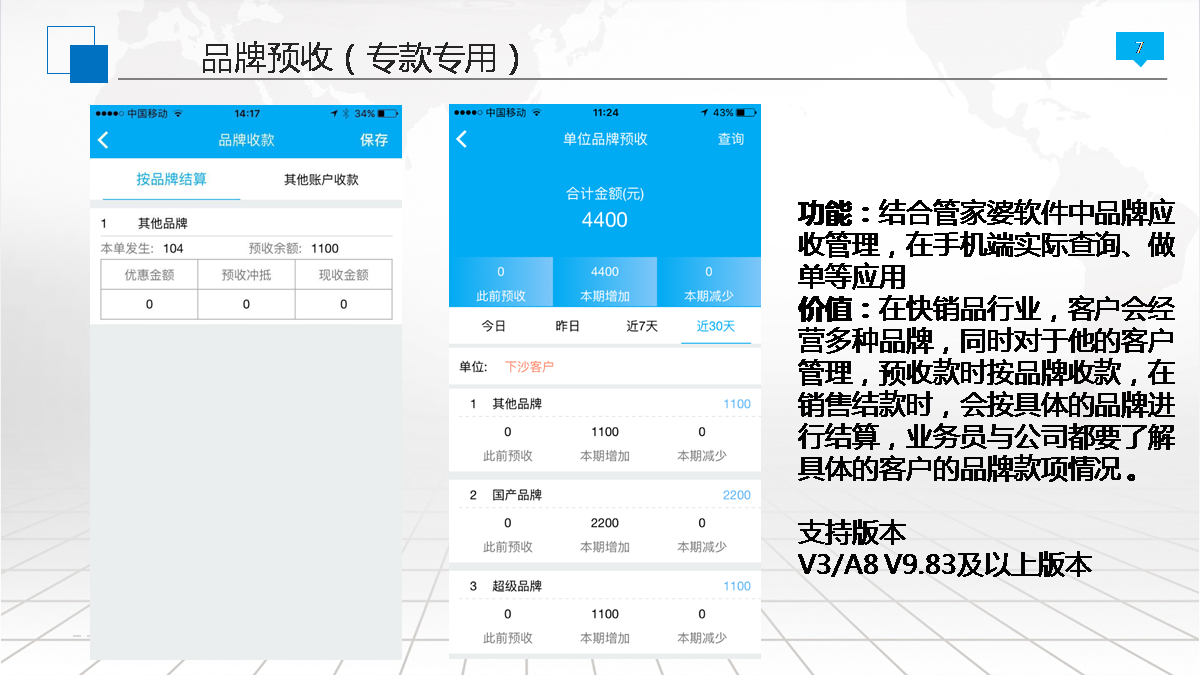Tap back arrow in 单位品牌预收 screen
This screenshot has height=675, width=1200.
tap(462, 139)
